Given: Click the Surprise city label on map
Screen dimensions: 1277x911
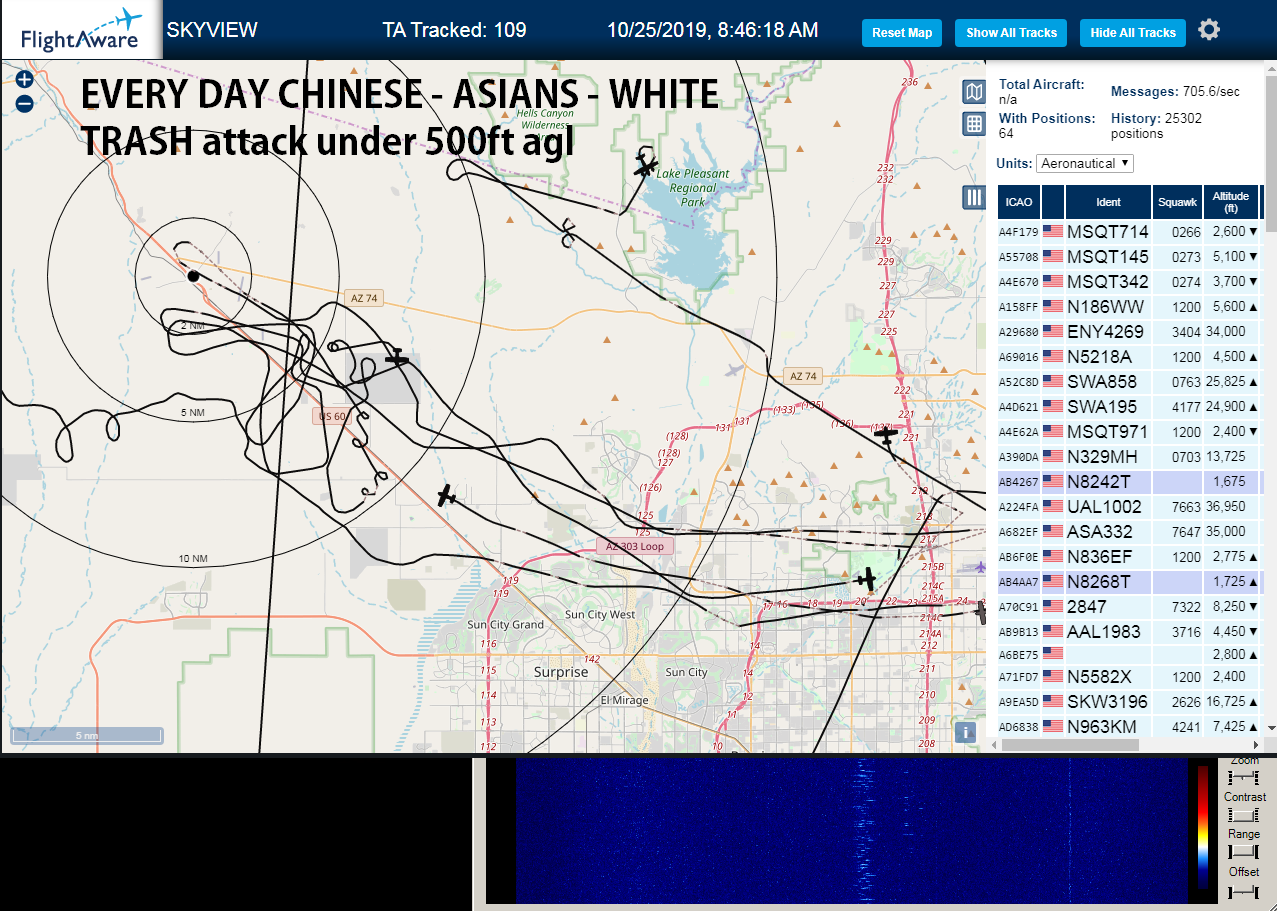Looking at the screenshot, I should tap(561, 672).
